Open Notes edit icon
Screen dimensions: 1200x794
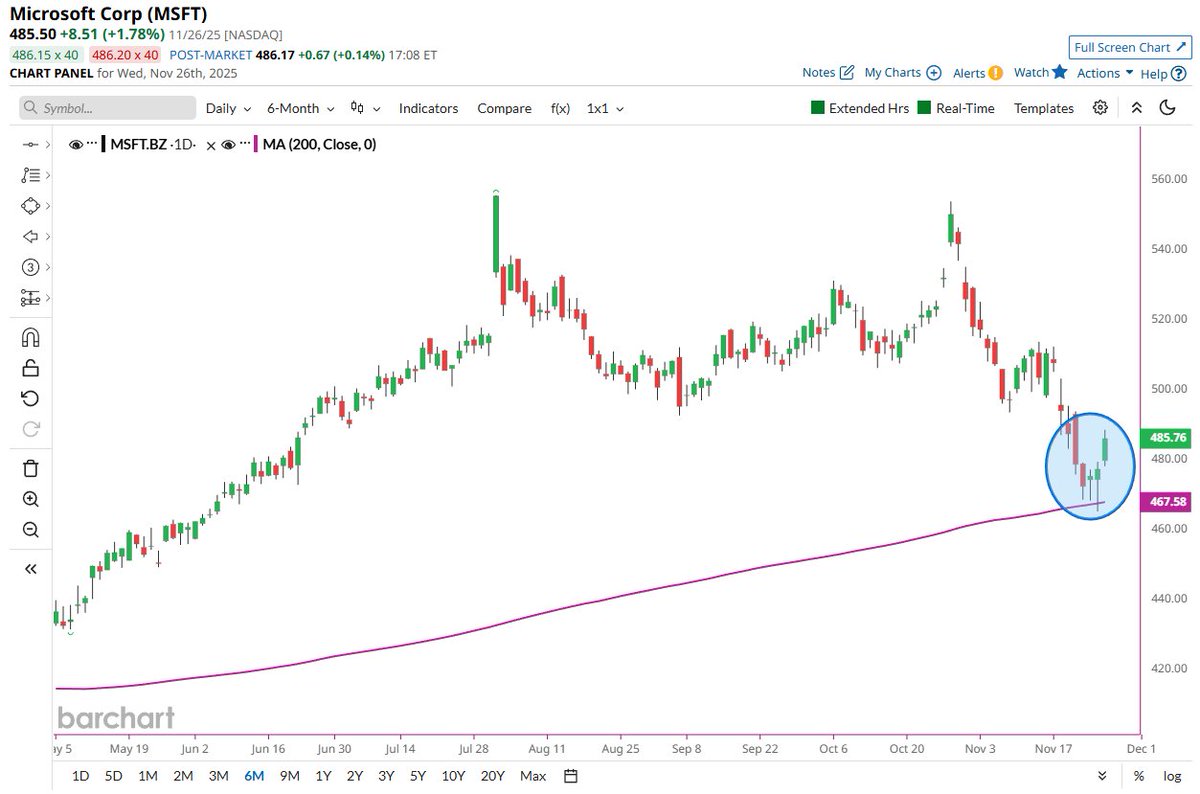847,73
